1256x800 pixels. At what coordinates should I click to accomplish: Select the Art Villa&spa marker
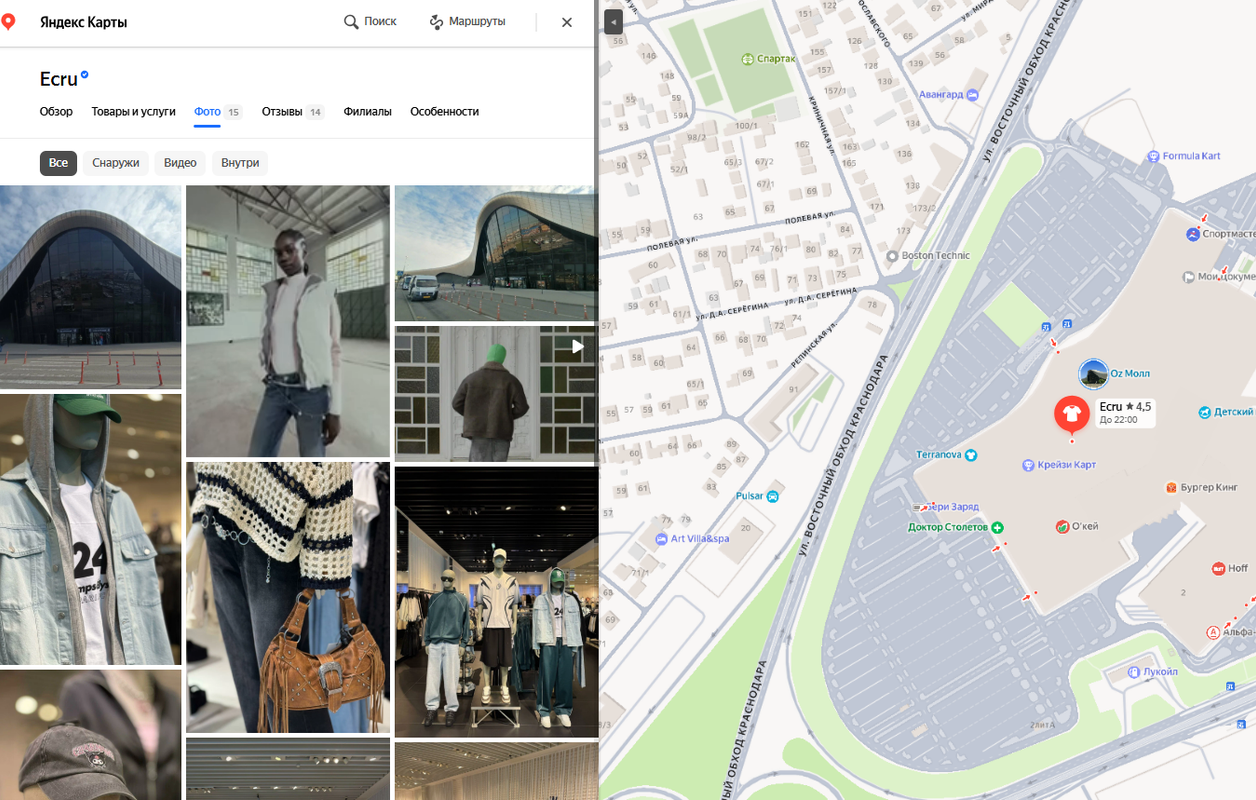click(x=661, y=539)
